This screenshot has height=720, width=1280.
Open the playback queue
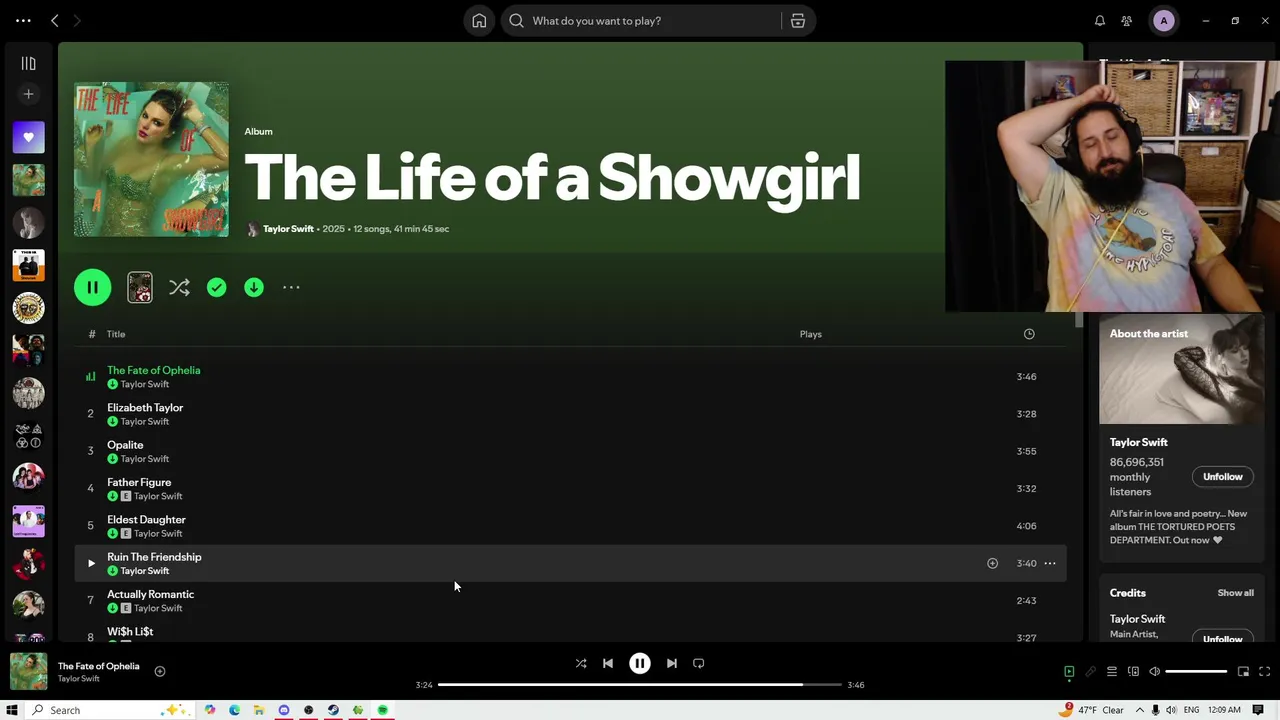click(1112, 672)
